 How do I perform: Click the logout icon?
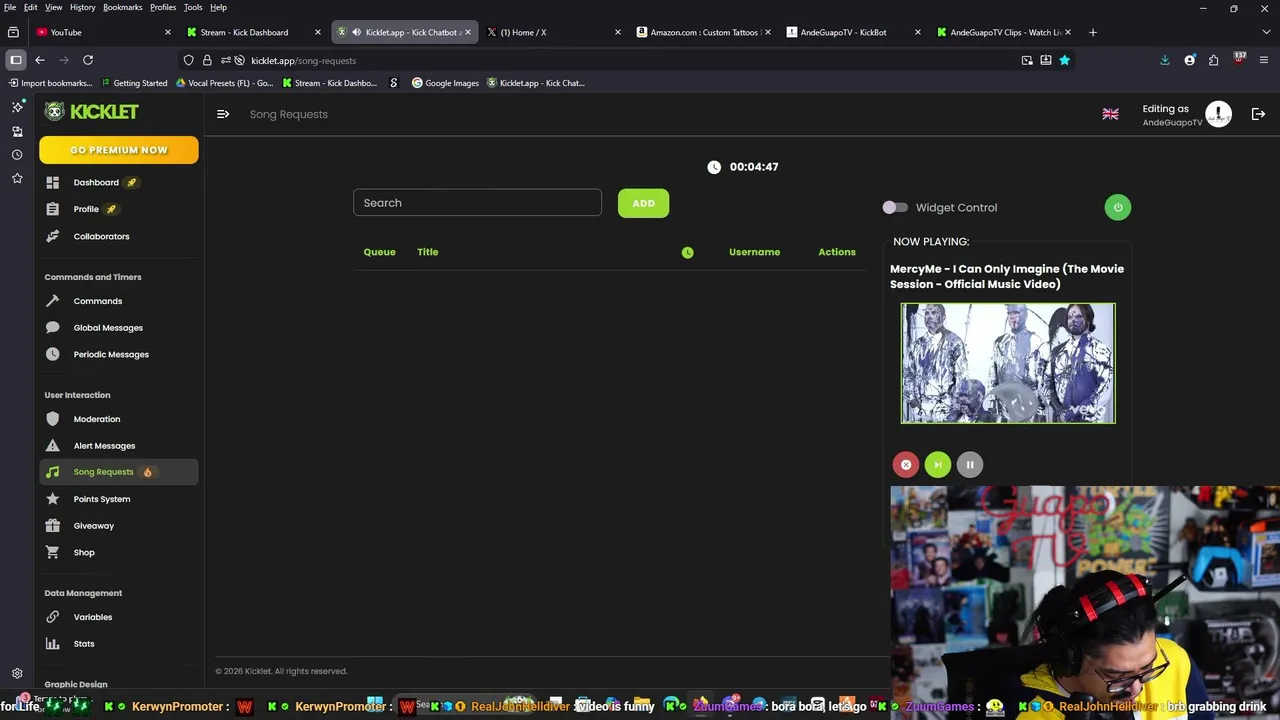(x=1259, y=114)
